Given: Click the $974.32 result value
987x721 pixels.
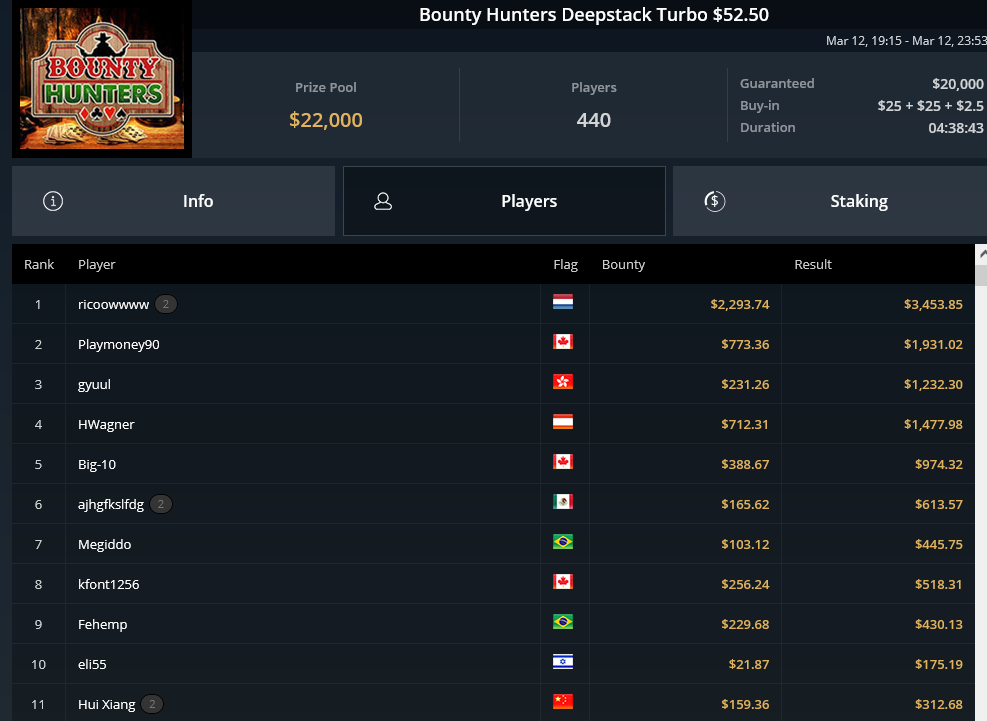Looking at the screenshot, I should [939, 465].
